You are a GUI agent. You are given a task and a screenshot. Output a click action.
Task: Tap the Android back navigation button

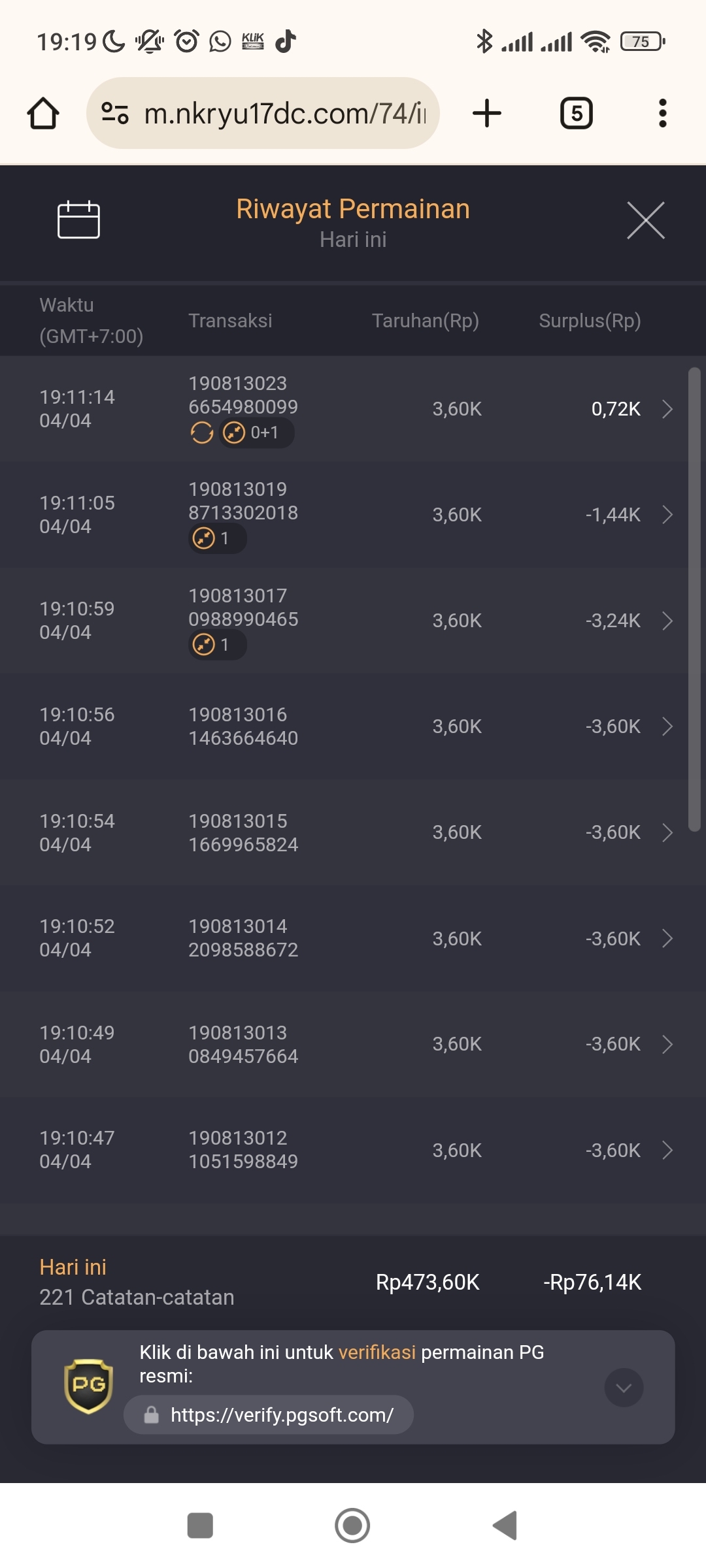[505, 1526]
